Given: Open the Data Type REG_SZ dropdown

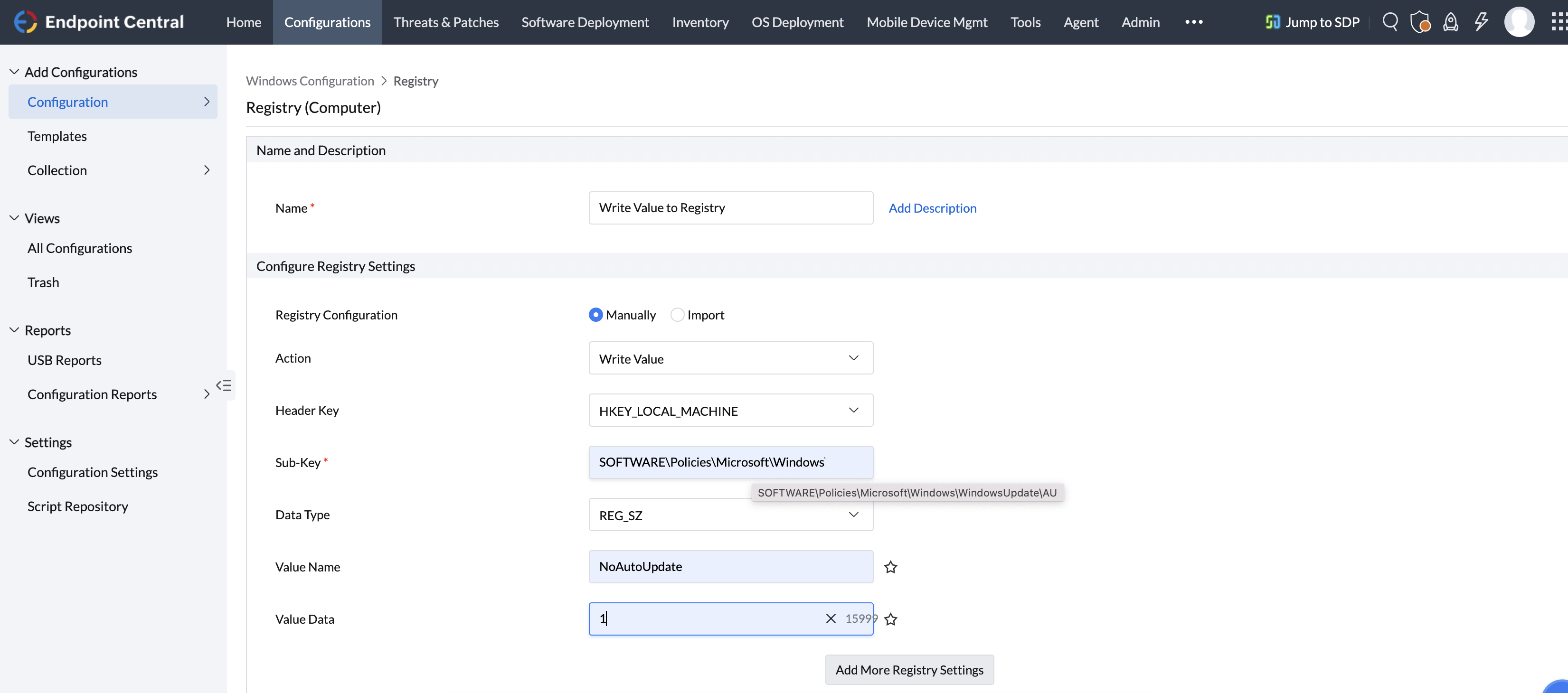Looking at the screenshot, I should tap(670, 516).
